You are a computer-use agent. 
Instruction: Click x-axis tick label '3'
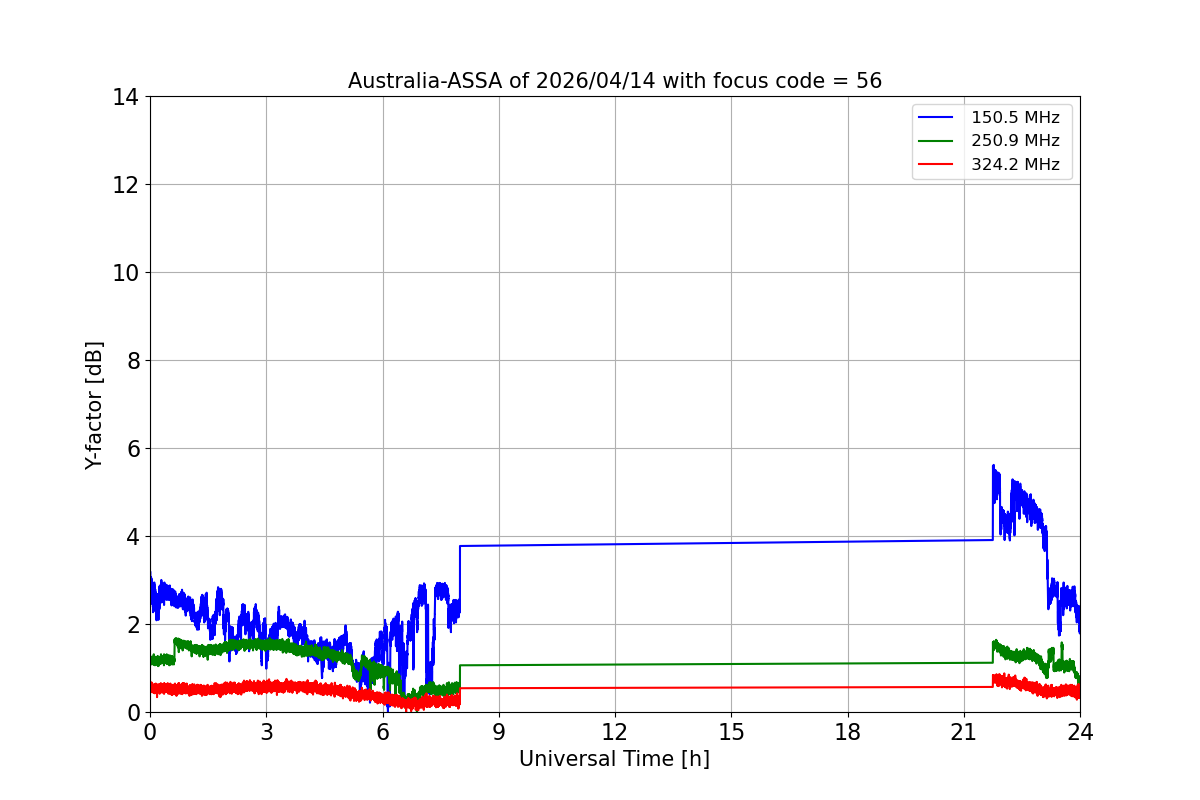266,731
